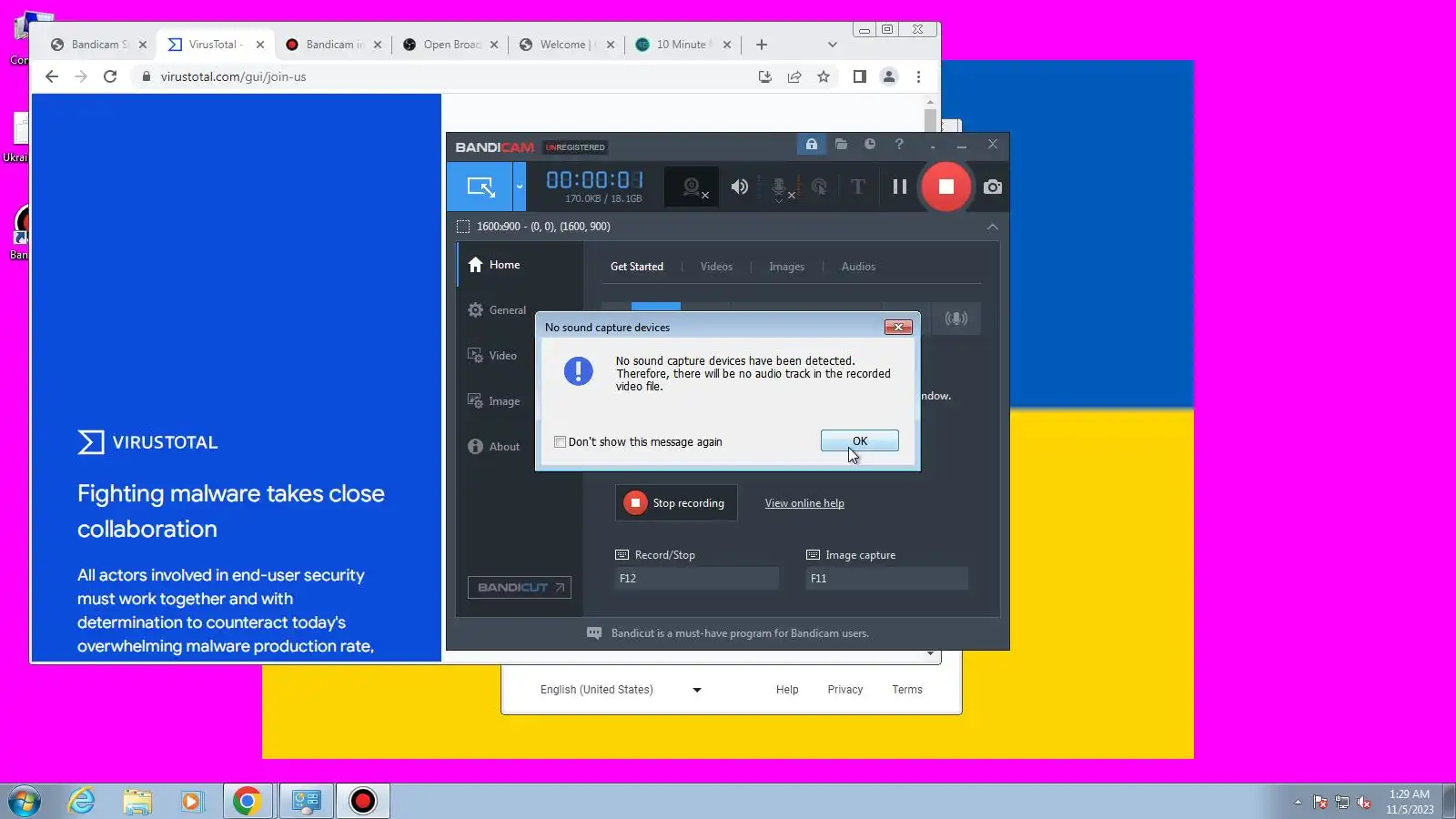The width and height of the screenshot is (1456, 819).
Task: Click the red stop recording circle
Action: [x=945, y=187]
